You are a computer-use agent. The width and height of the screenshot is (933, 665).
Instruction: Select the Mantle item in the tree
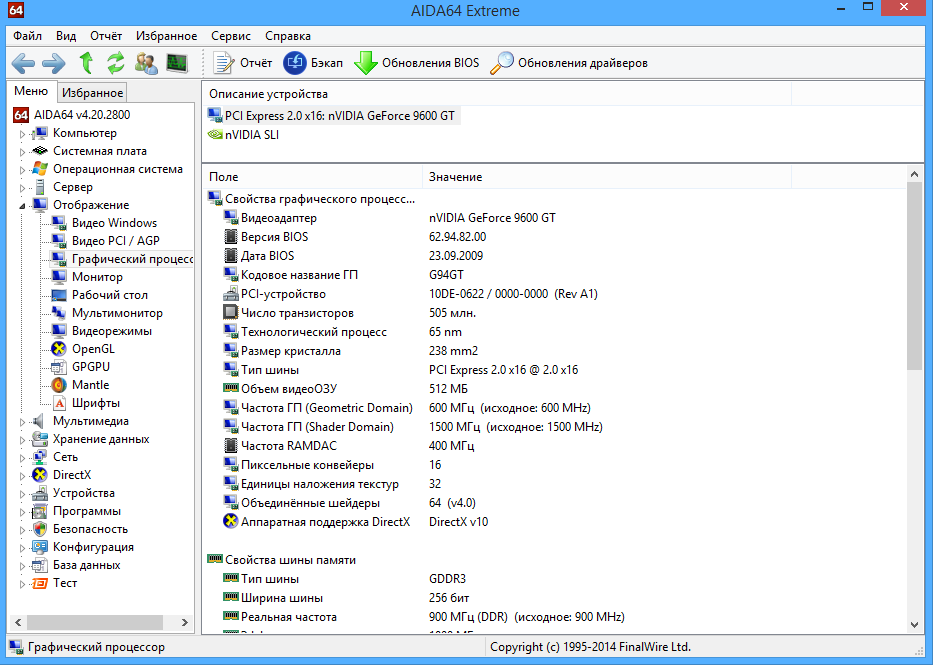tap(90, 385)
